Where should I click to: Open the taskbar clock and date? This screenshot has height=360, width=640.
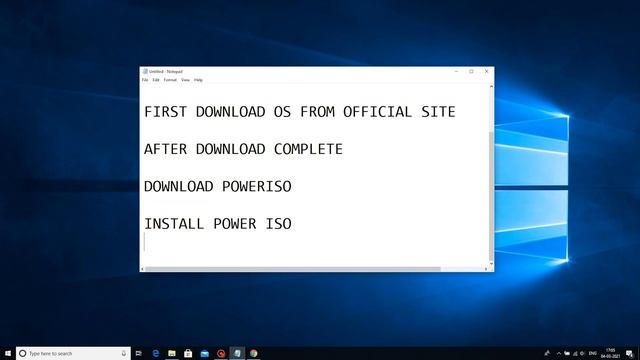tap(611, 353)
